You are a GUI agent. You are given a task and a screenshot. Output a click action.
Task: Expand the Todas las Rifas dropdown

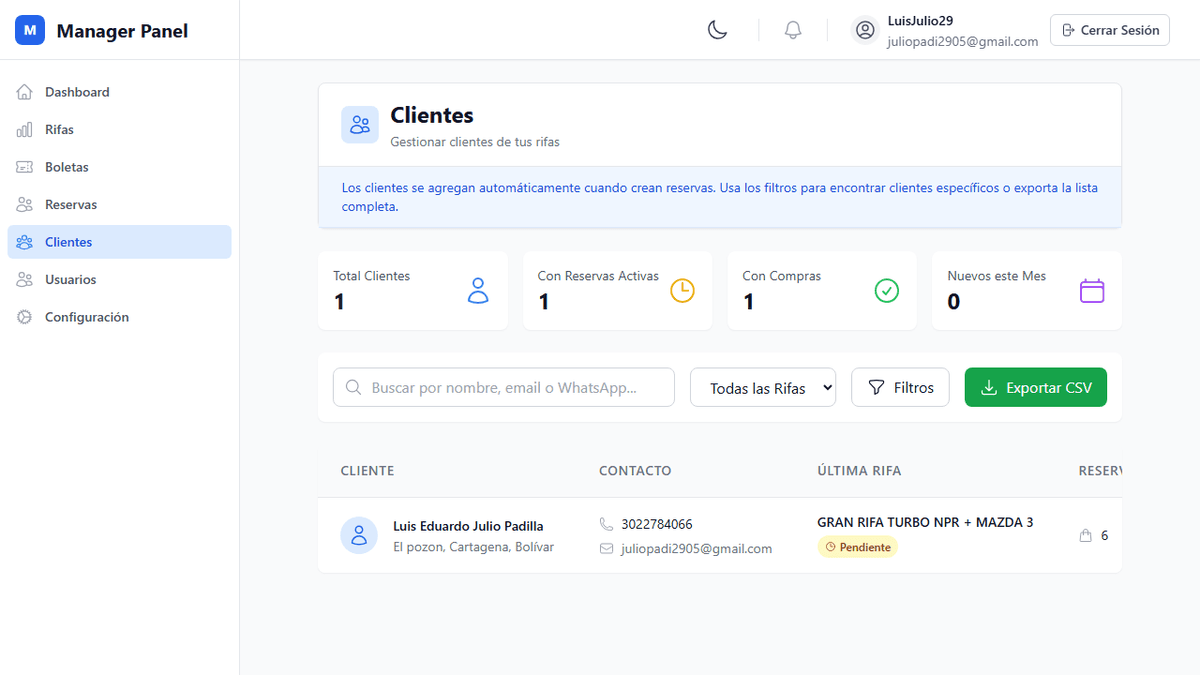763,388
